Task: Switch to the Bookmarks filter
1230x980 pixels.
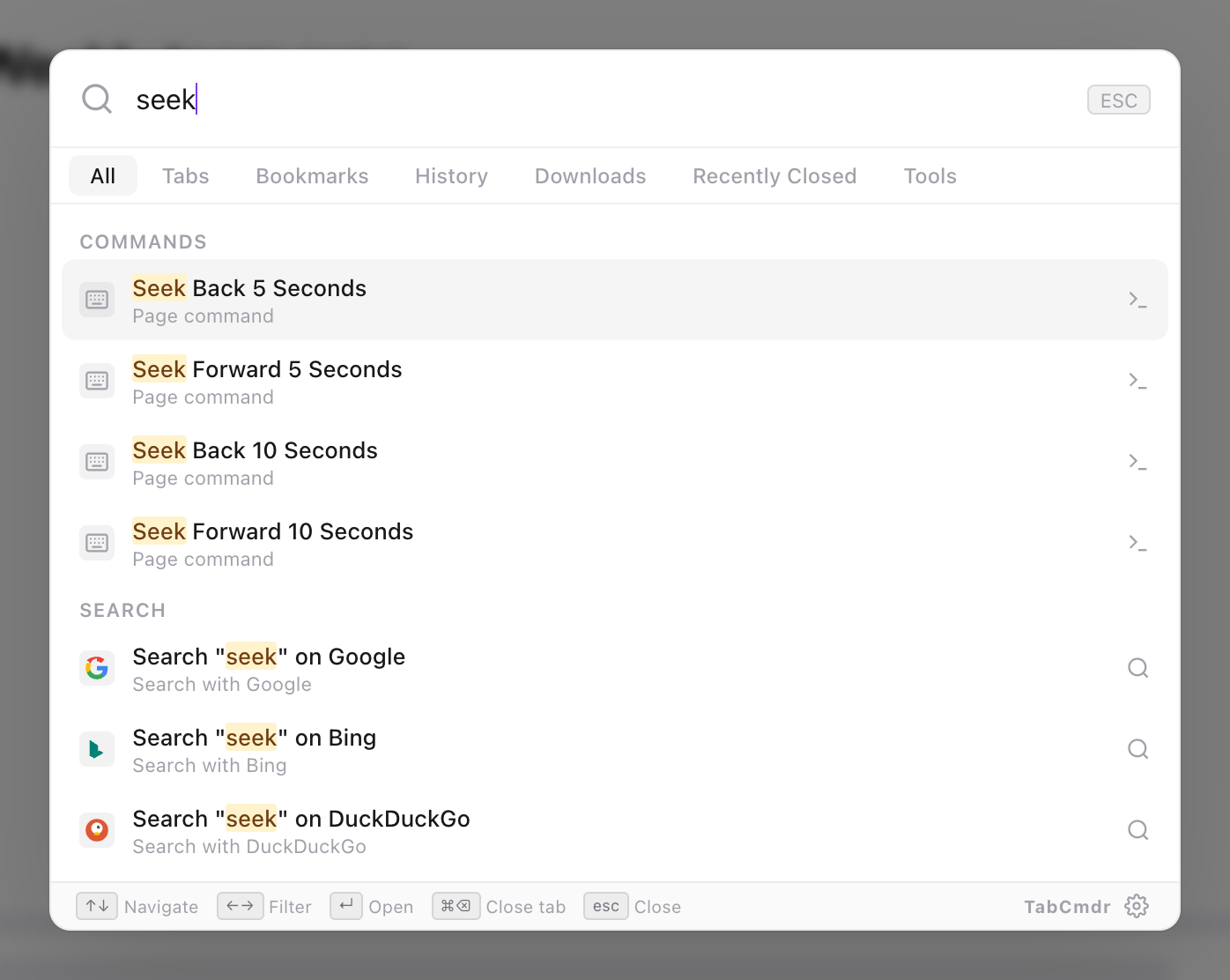Action: point(312,175)
